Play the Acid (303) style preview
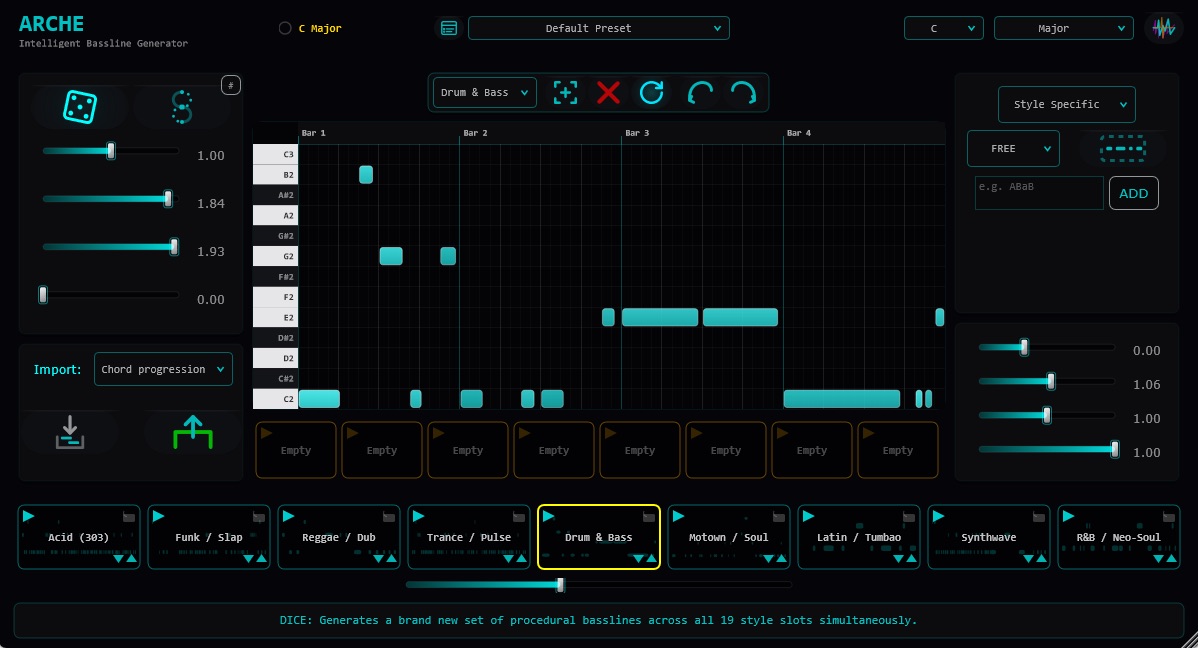The image size is (1198, 648). [28, 516]
